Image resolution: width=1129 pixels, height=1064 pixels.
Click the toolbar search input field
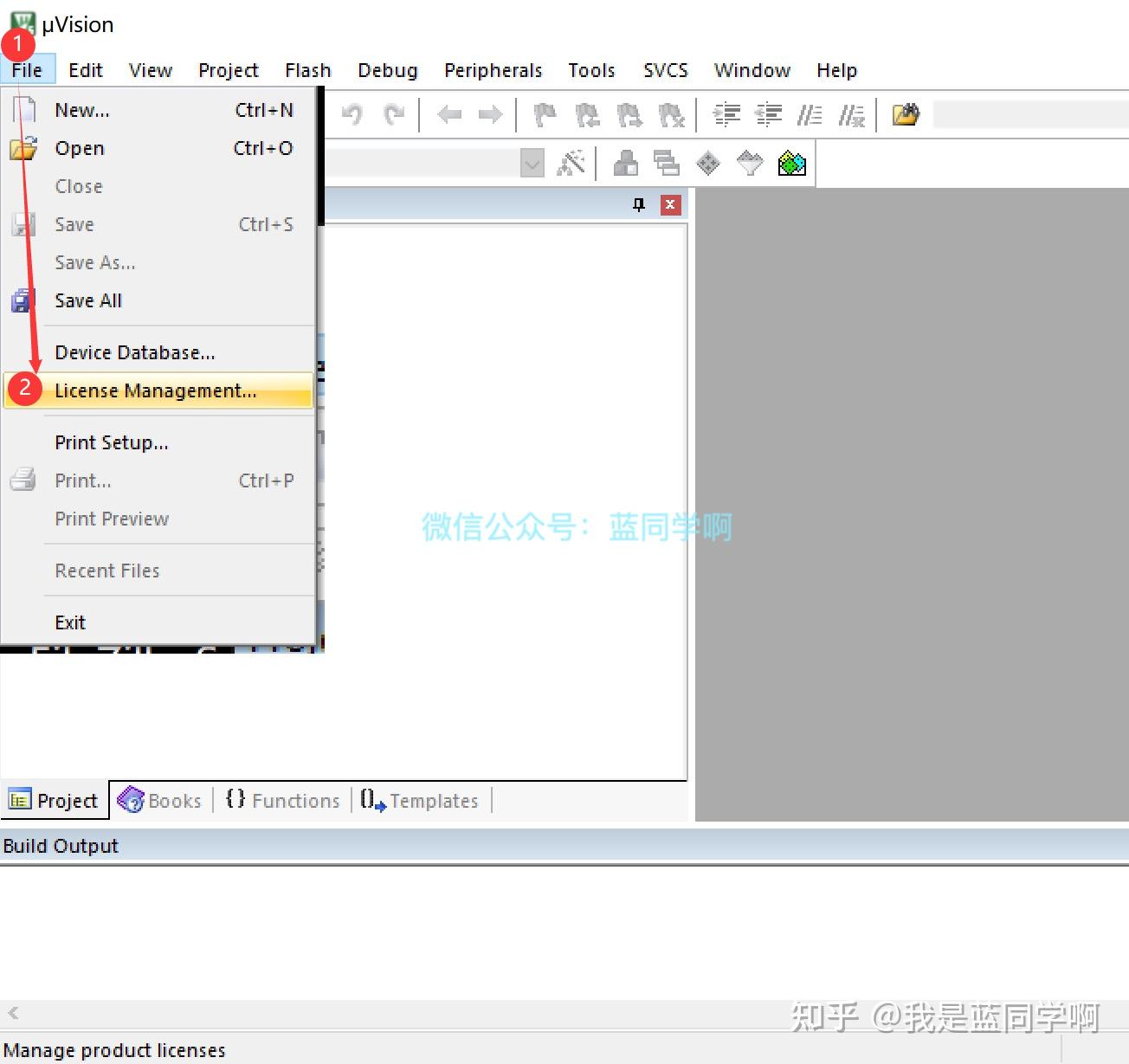click(1029, 114)
